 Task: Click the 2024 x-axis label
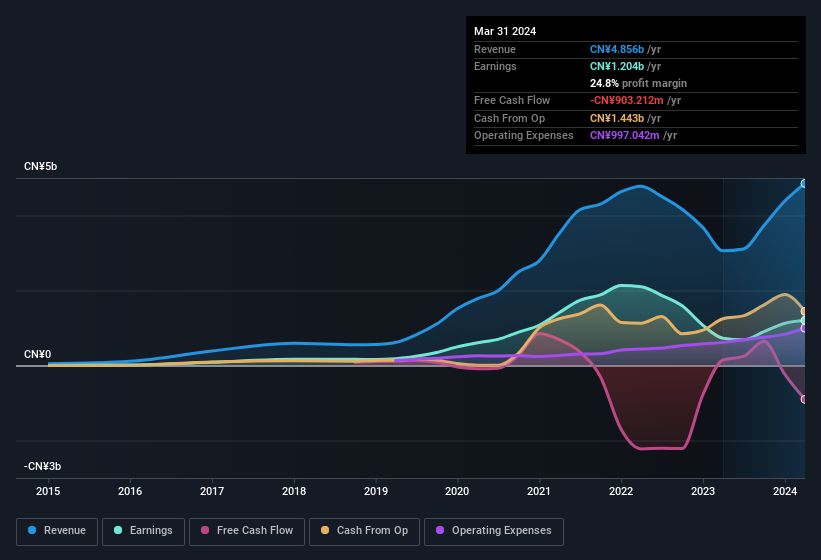click(x=785, y=491)
